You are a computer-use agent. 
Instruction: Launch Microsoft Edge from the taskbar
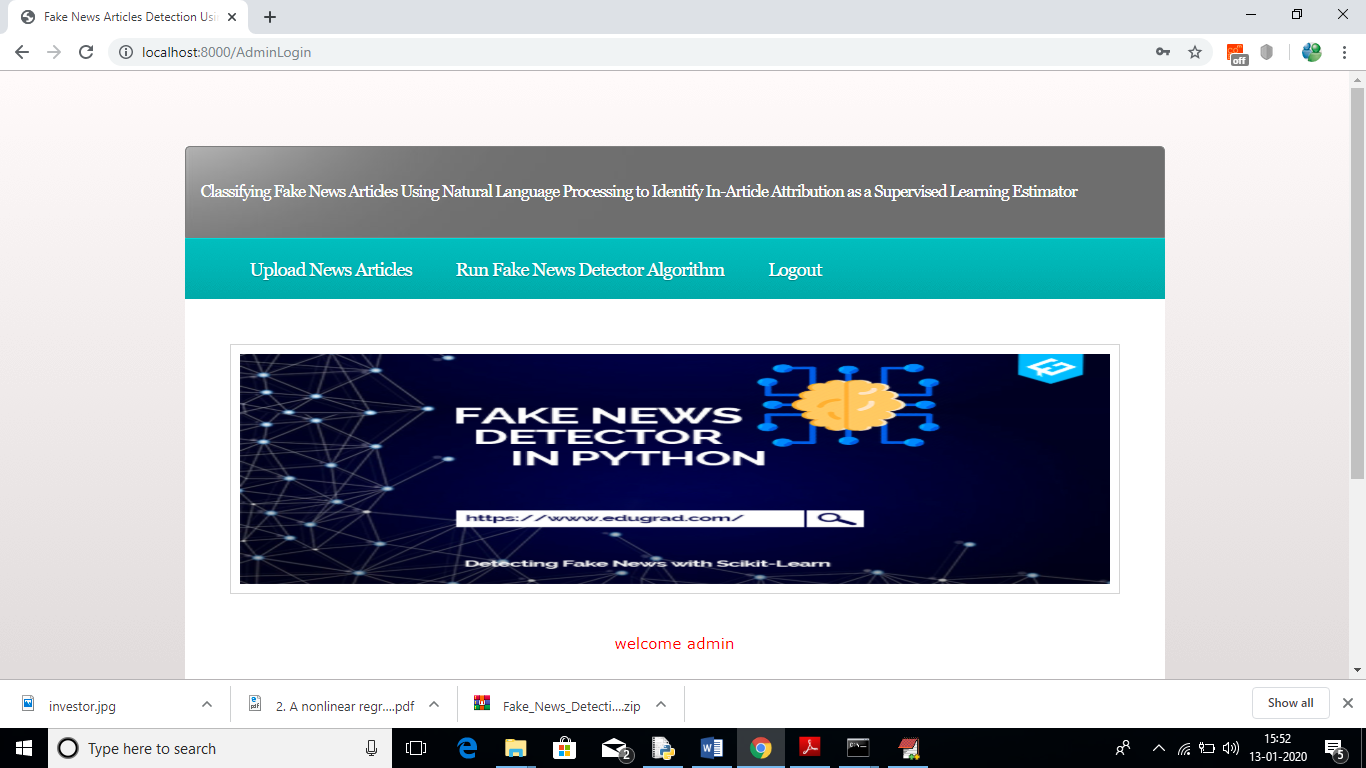click(x=467, y=748)
